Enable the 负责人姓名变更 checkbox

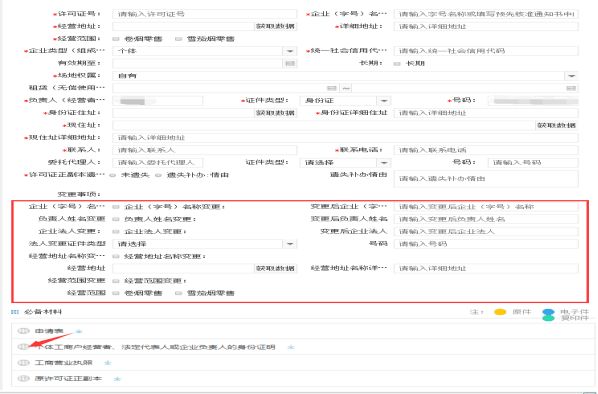[116, 219]
